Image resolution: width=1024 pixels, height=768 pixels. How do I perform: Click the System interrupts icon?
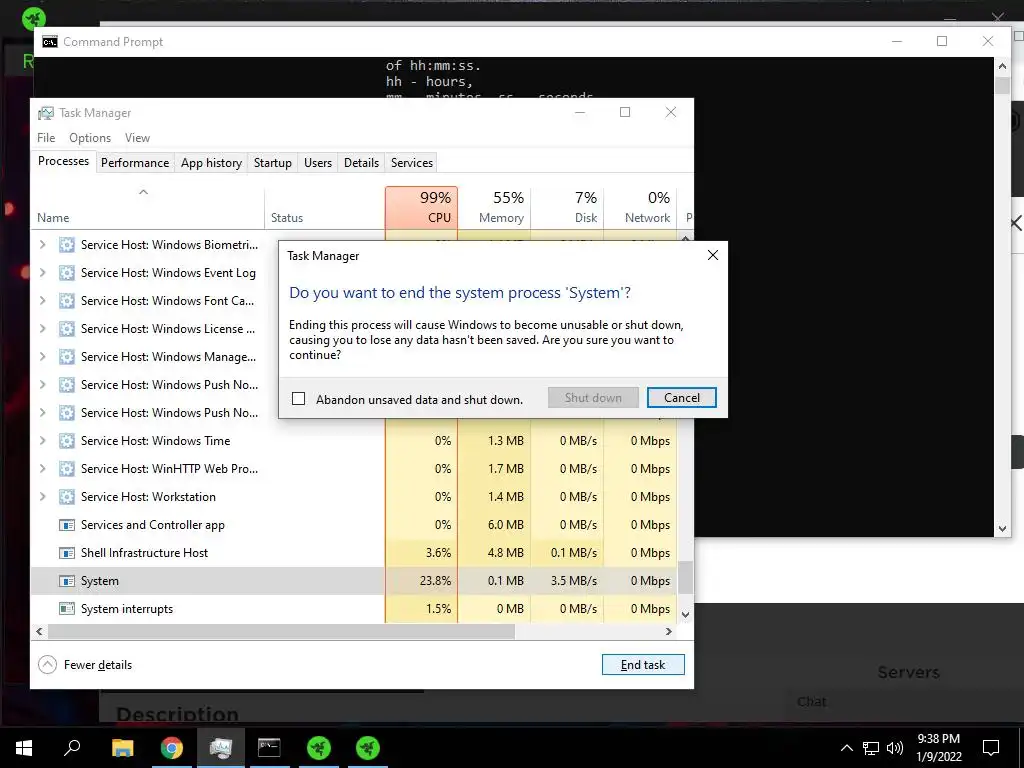[x=67, y=609]
